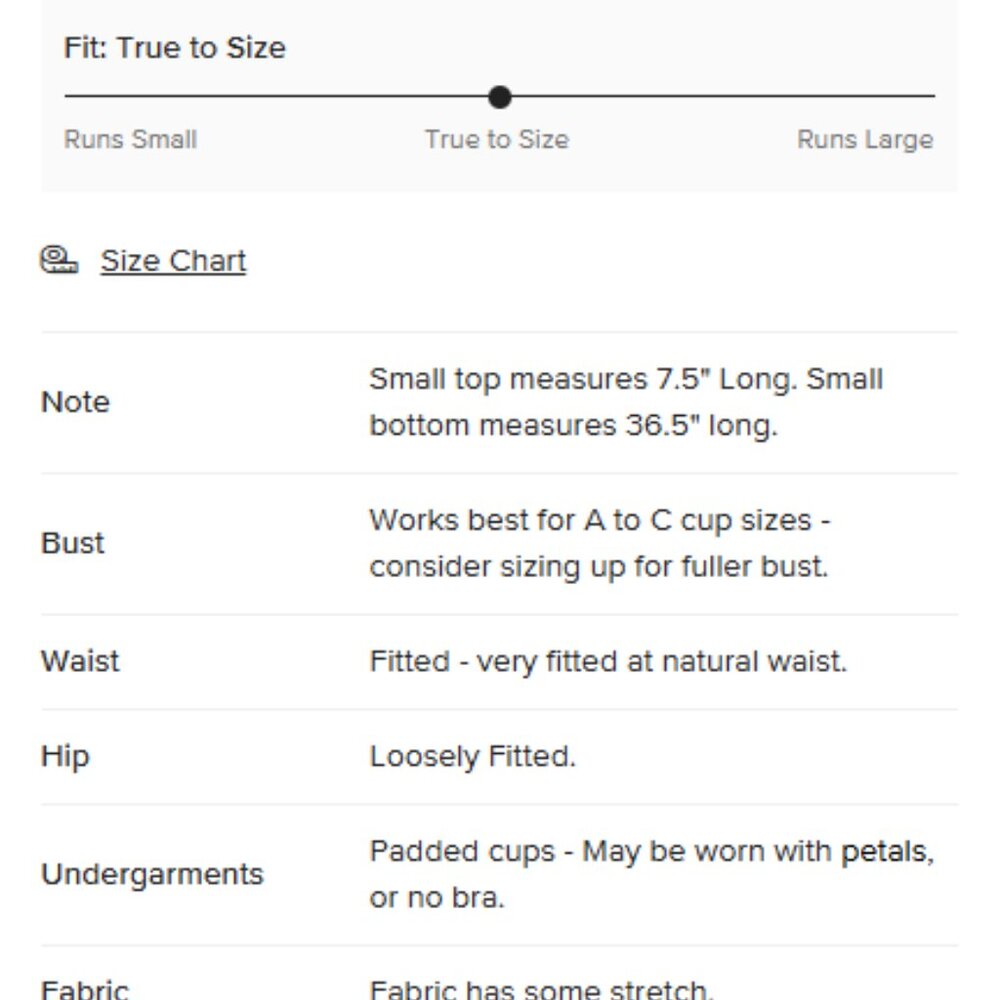Viewport: 1000px width, 1000px height.
Task: Select the Note row label
Action: (x=75, y=402)
